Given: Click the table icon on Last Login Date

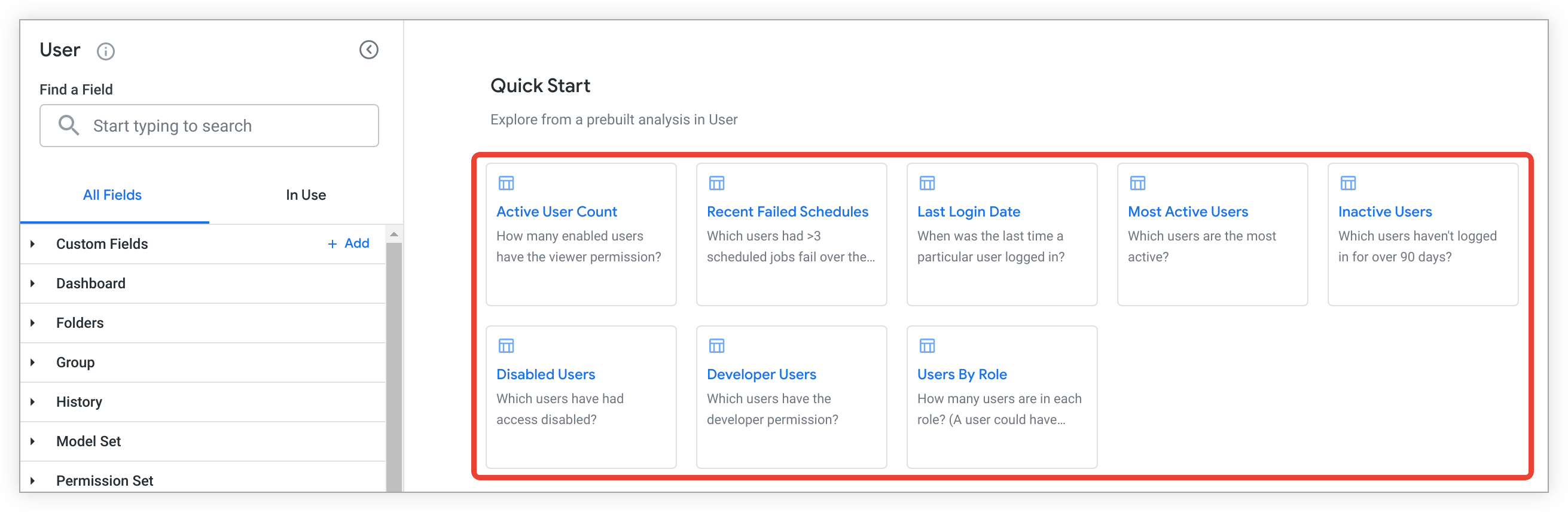Looking at the screenshot, I should pyautogui.click(x=926, y=182).
